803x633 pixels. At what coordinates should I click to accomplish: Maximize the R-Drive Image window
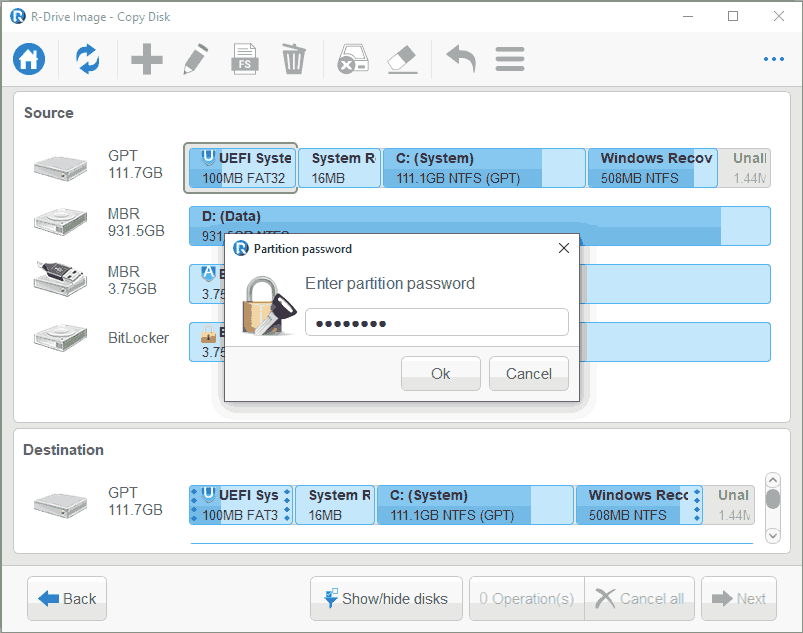pos(733,16)
